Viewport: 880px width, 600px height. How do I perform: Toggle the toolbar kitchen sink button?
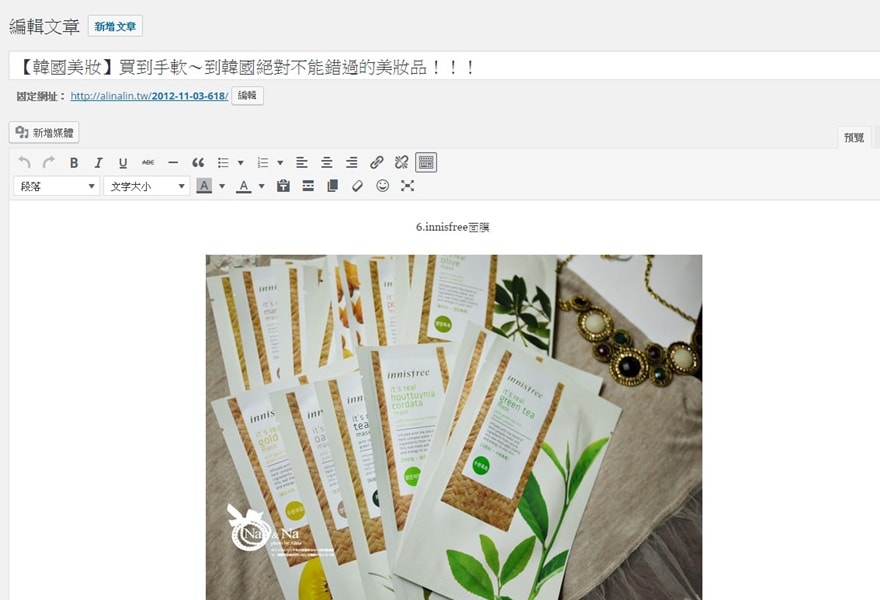pos(426,162)
